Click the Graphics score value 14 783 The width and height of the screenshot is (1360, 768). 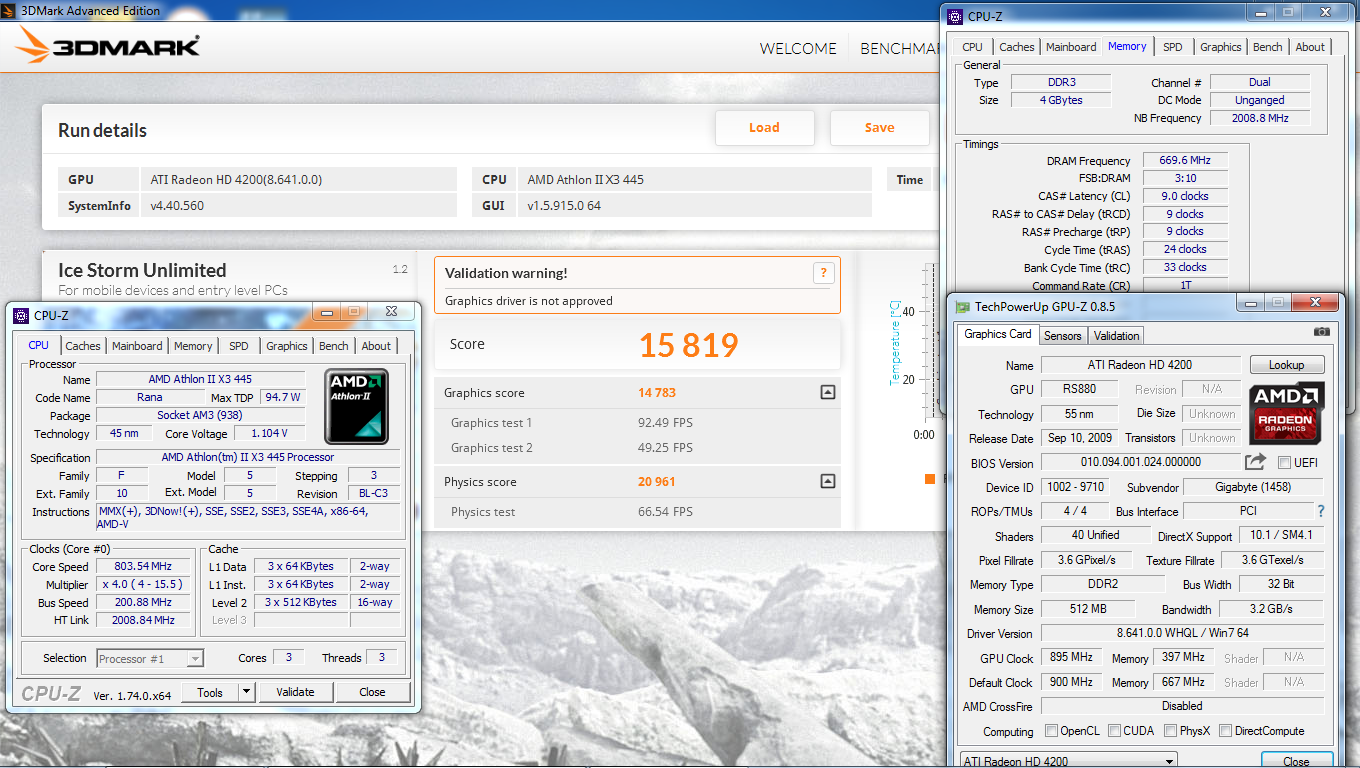point(657,393)
